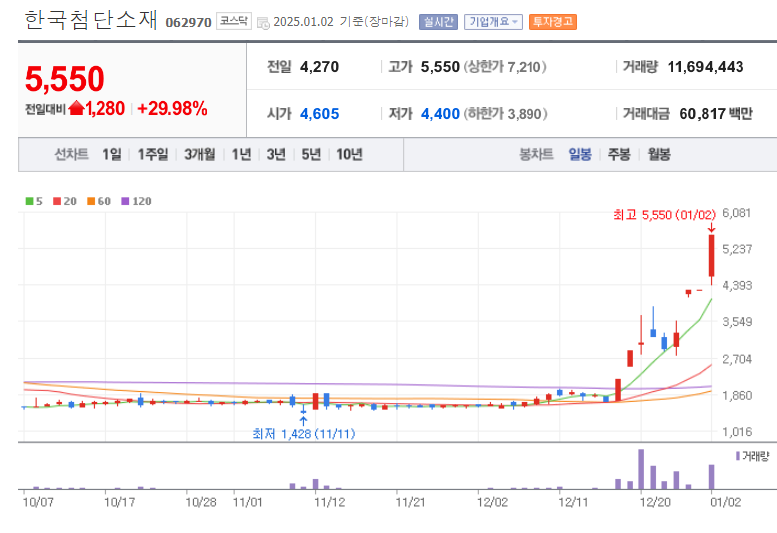Click the purple 120-day moving average swatch
Viewport: 777px width, 533px height.
[125, 201]
